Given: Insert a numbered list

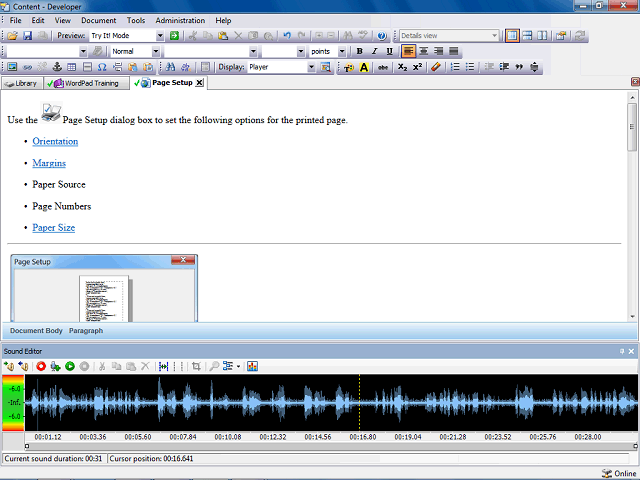Looking at the screenshot, I should (455, 67).
